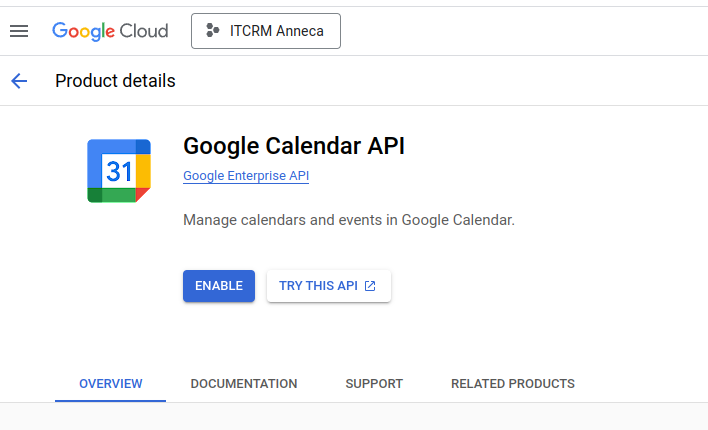This screenshot has height=430, width=708.
Task: Open the hamburger navigation menu
Action: tap(19, 31)
